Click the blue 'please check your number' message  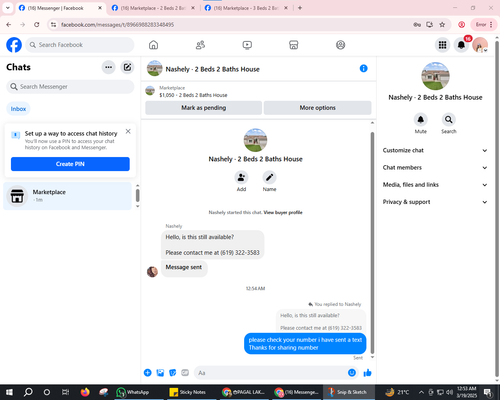[x=305, y=344]
